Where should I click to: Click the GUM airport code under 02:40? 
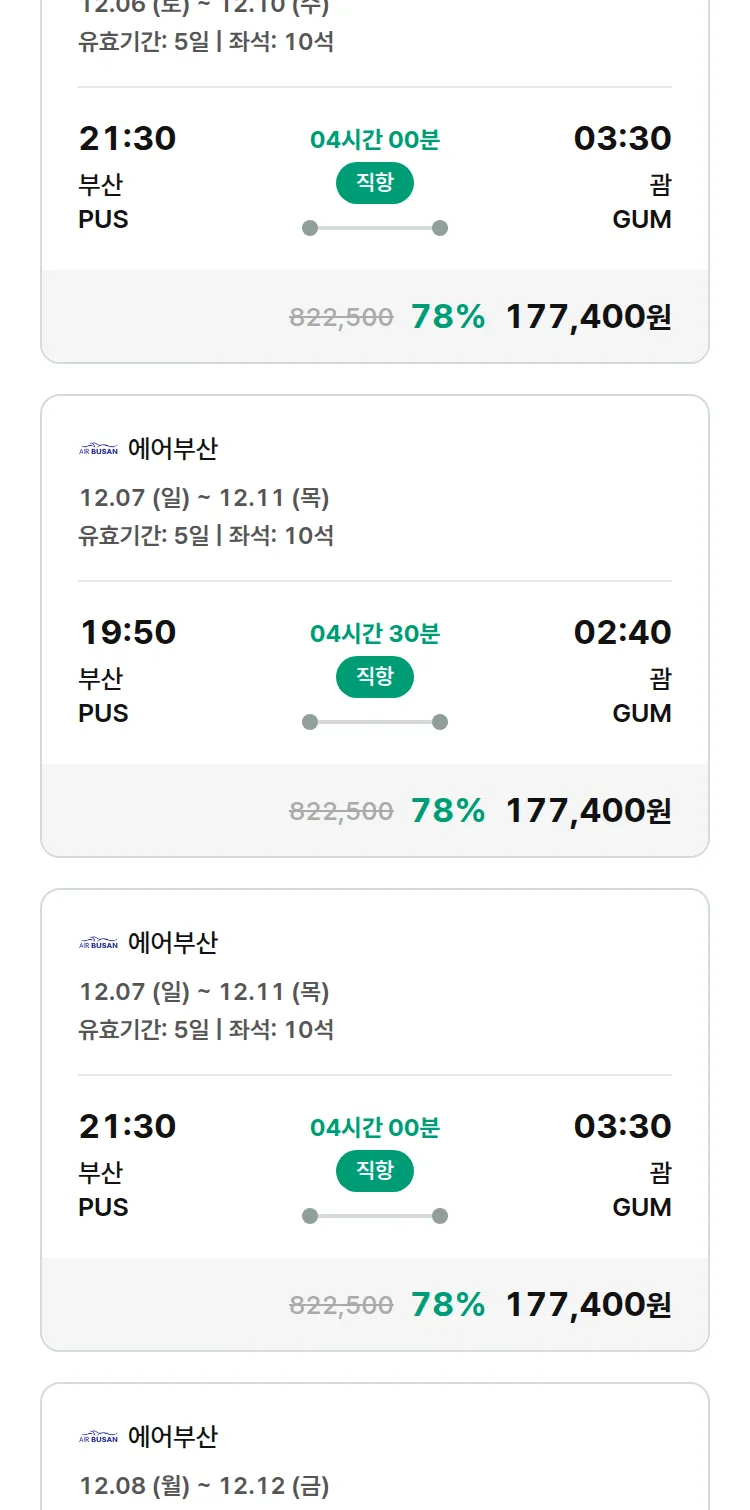[641, 713]
